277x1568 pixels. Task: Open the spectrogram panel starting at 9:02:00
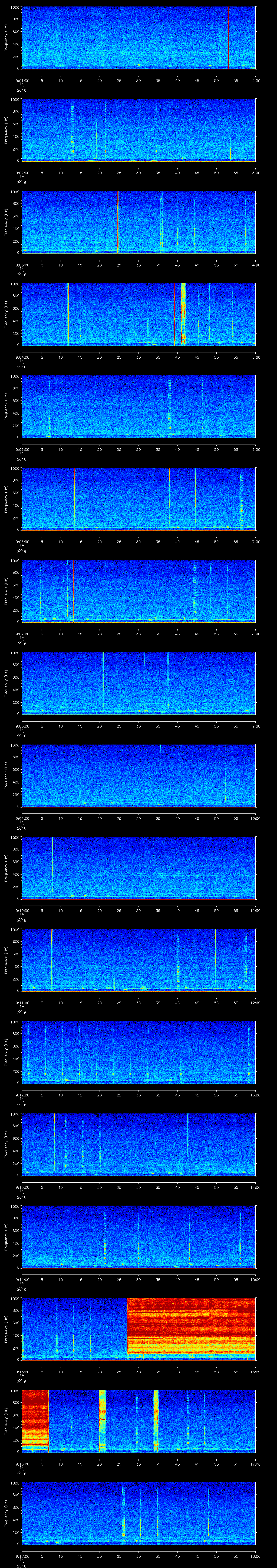pyautogui.click(x=138, y=130)
